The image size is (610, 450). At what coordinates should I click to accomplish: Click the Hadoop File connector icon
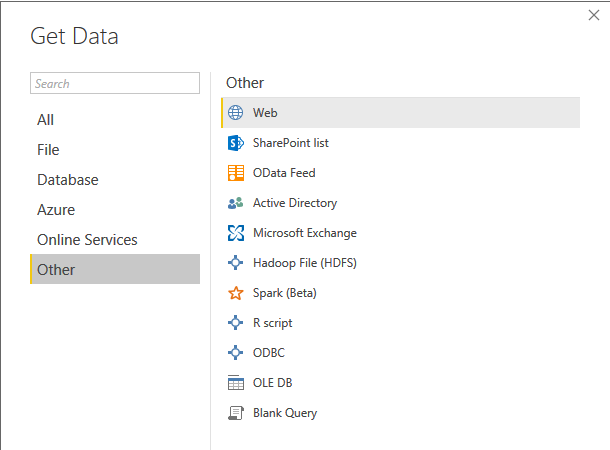[x=235, y=263]
